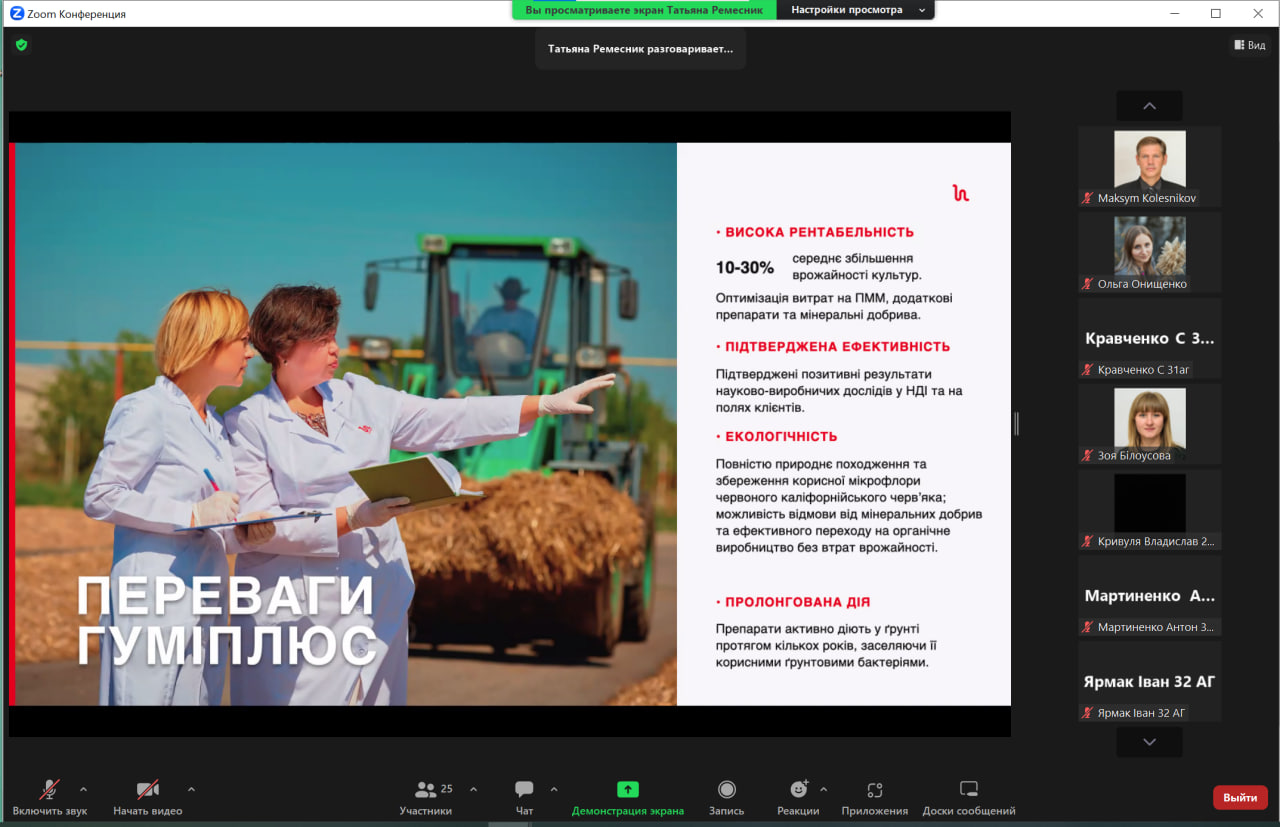This screenshot has width=1280, height=827.
Task: Expand the participants options chevron
Action: [473, 789]
